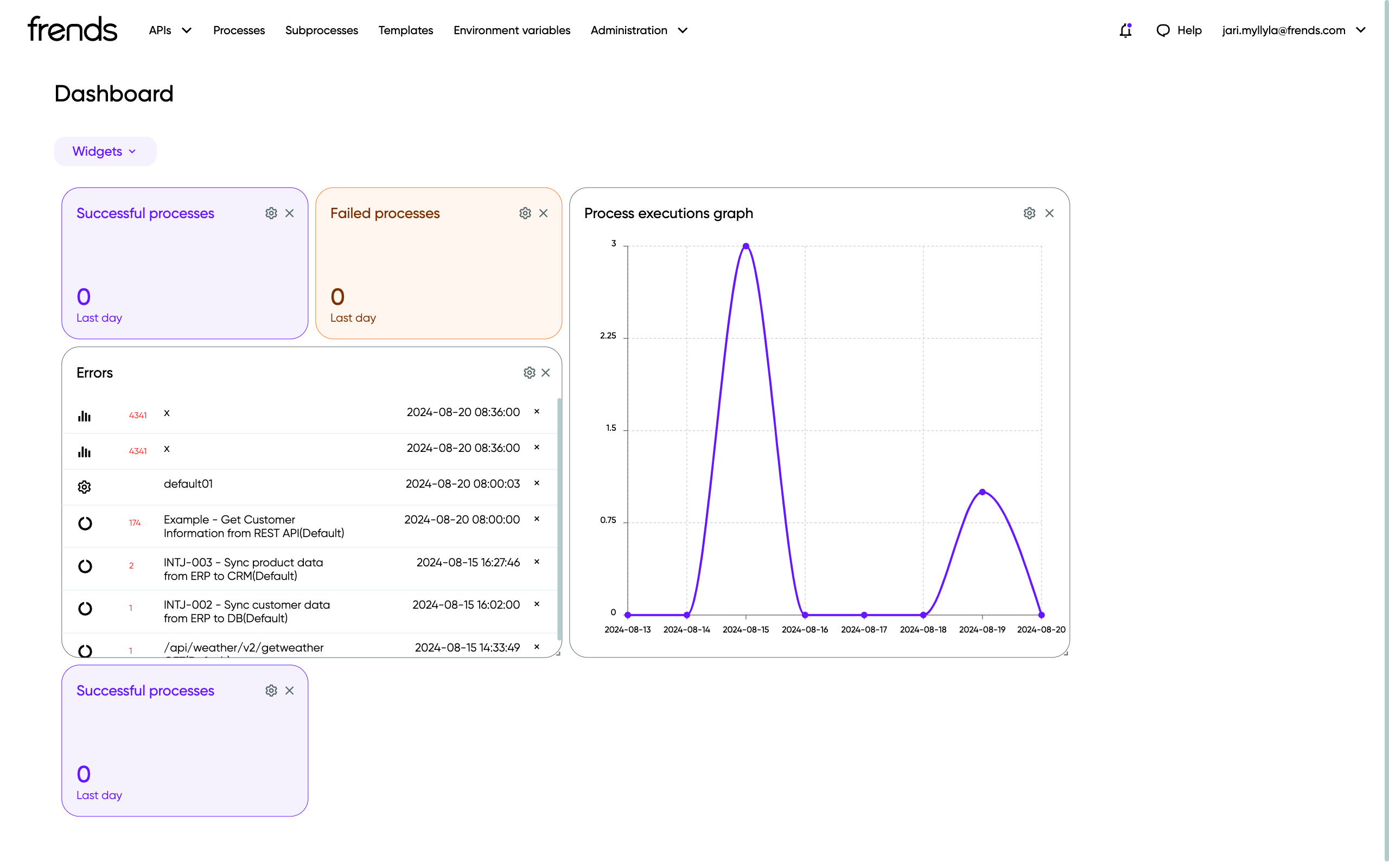1389x868 pixels.
Task: Open the jari.myllyla@frends.com account dropdown
Action: [1293, 30]
